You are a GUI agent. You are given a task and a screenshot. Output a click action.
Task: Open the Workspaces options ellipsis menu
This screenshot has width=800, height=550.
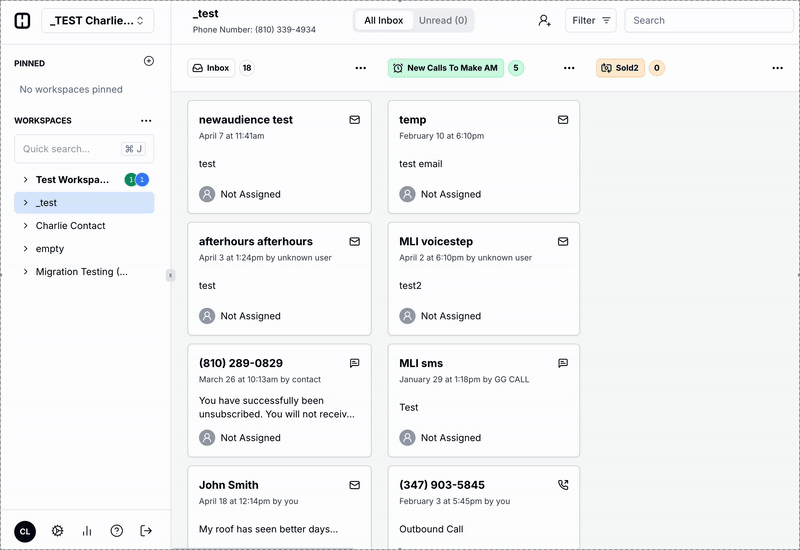click(146, 121)
